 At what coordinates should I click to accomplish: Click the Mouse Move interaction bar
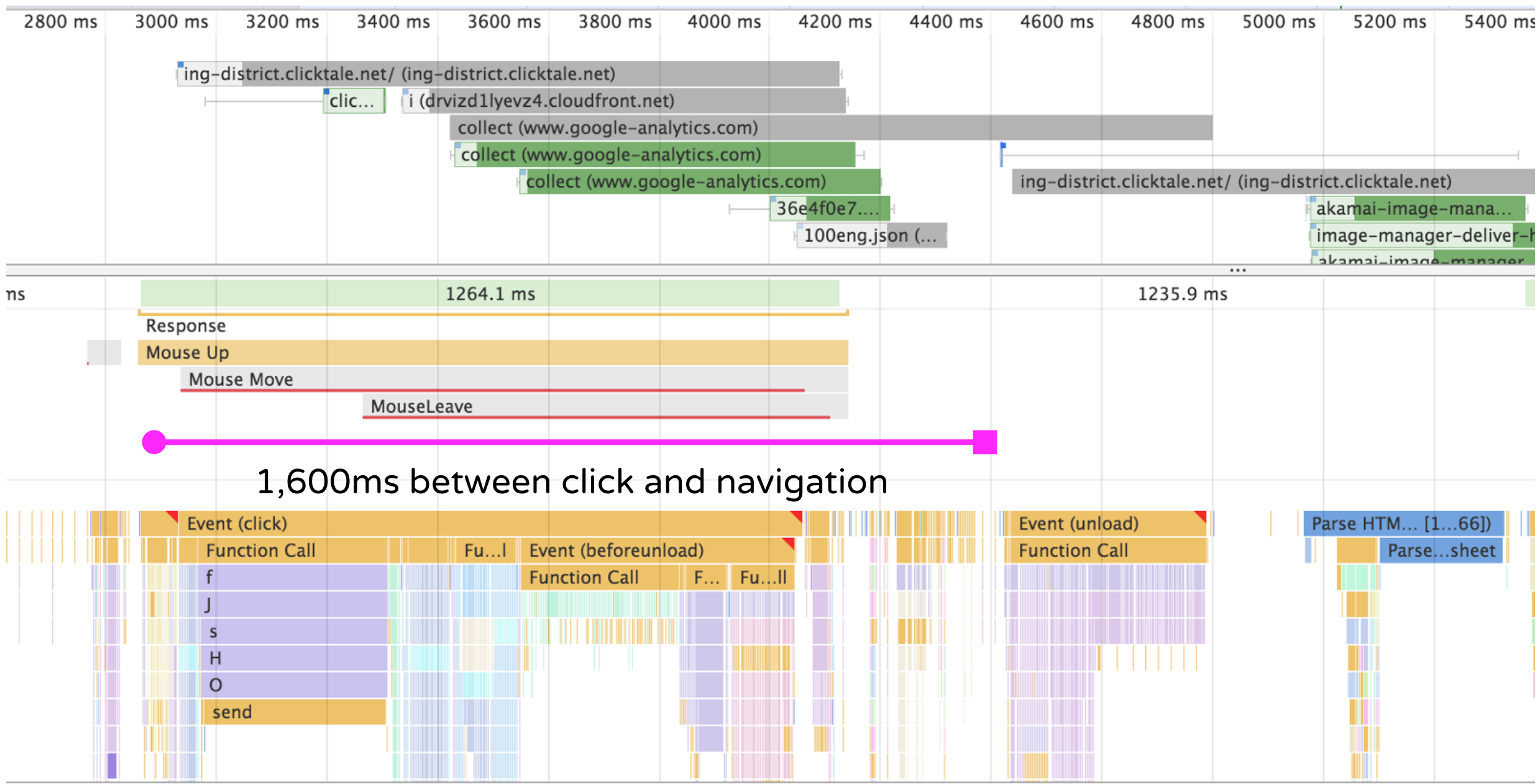pyautogui.click(x=513, y=379)
